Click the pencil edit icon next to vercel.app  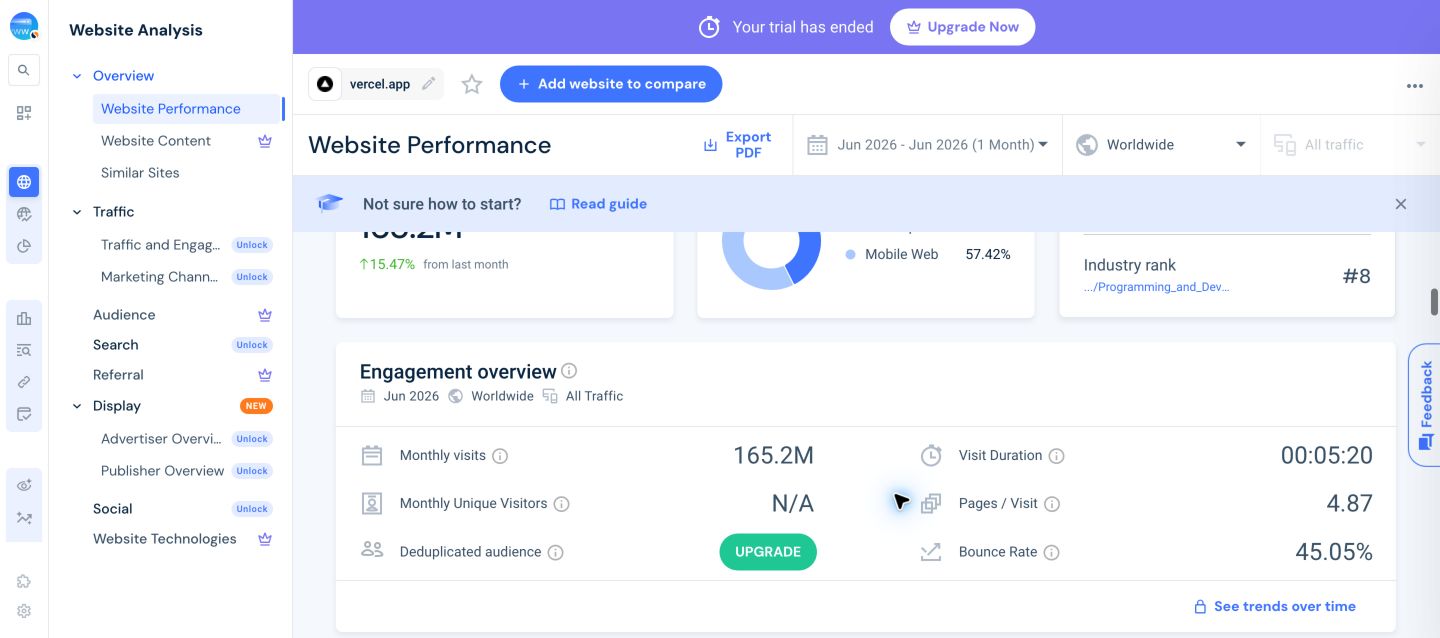[429, 84]
